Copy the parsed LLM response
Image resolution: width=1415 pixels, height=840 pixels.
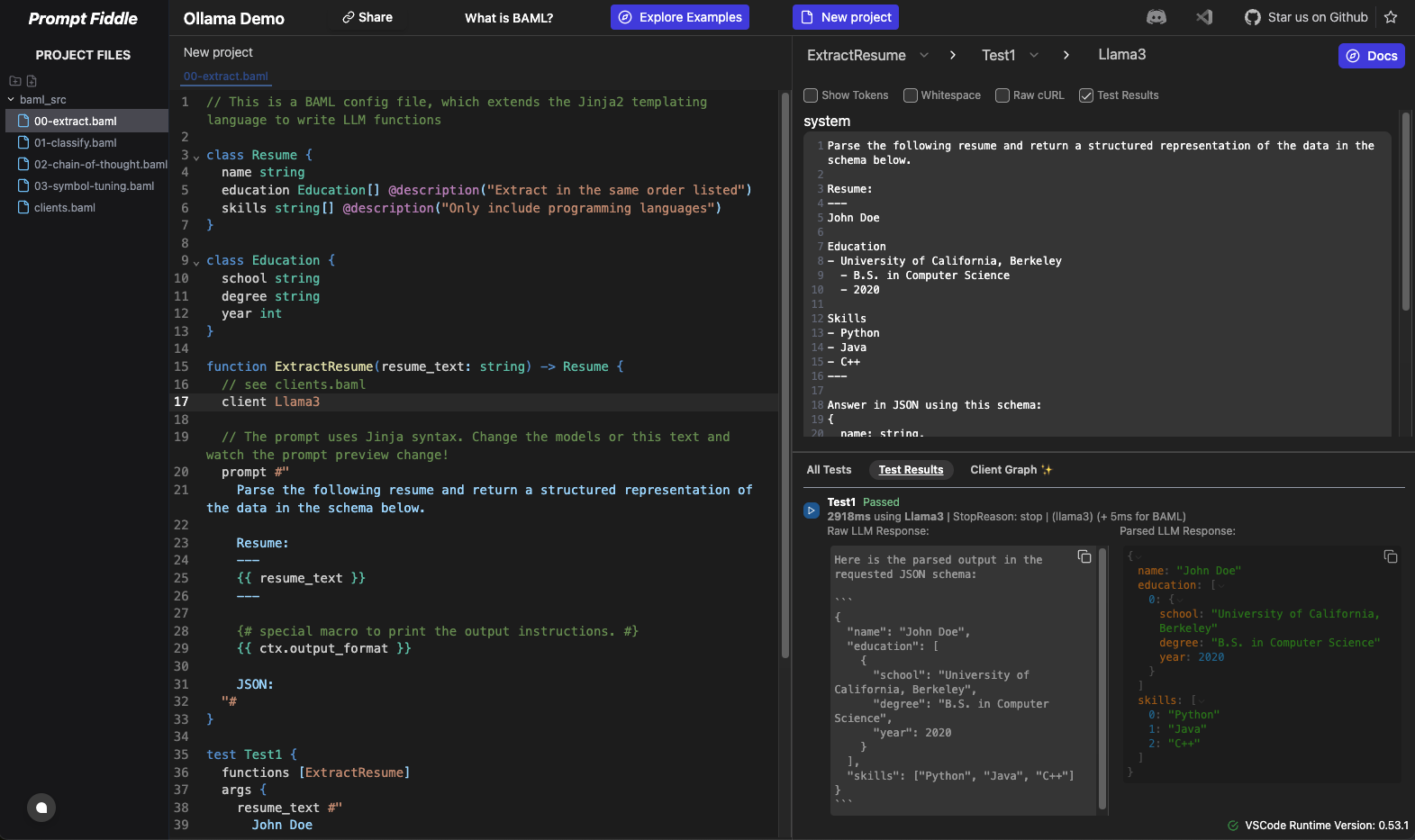click(x=1391, y=556)
